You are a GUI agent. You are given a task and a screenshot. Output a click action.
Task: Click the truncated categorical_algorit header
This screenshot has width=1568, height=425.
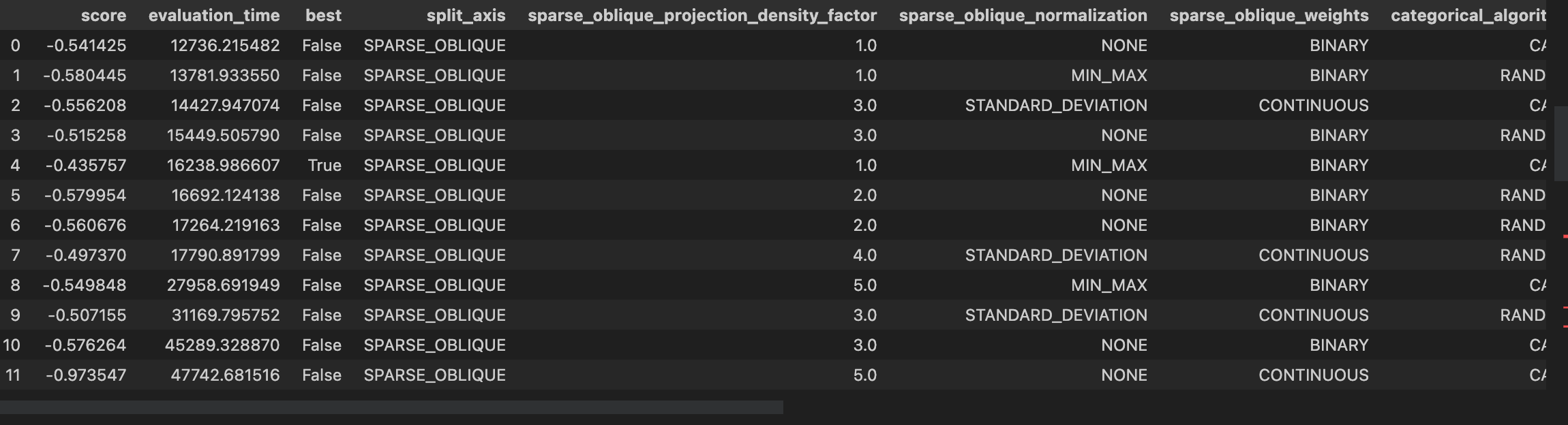[1468, 16]
